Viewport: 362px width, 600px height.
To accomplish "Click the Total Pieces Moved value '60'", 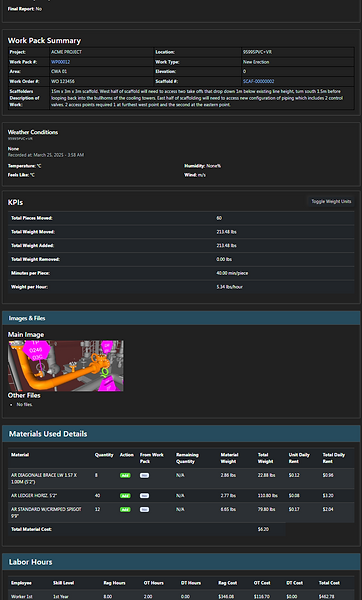I will (x=219, y=218).
